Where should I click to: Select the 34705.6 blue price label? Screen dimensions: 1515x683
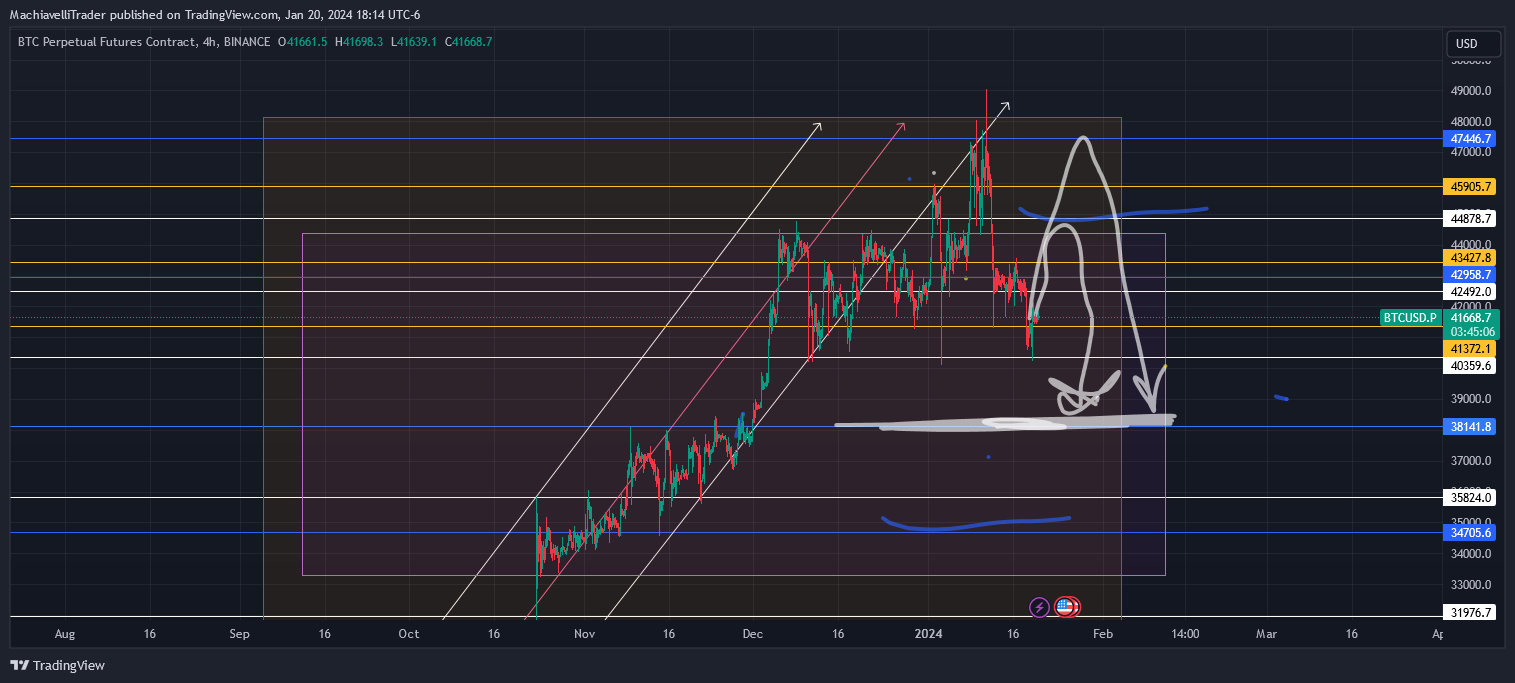point(1470,533)
